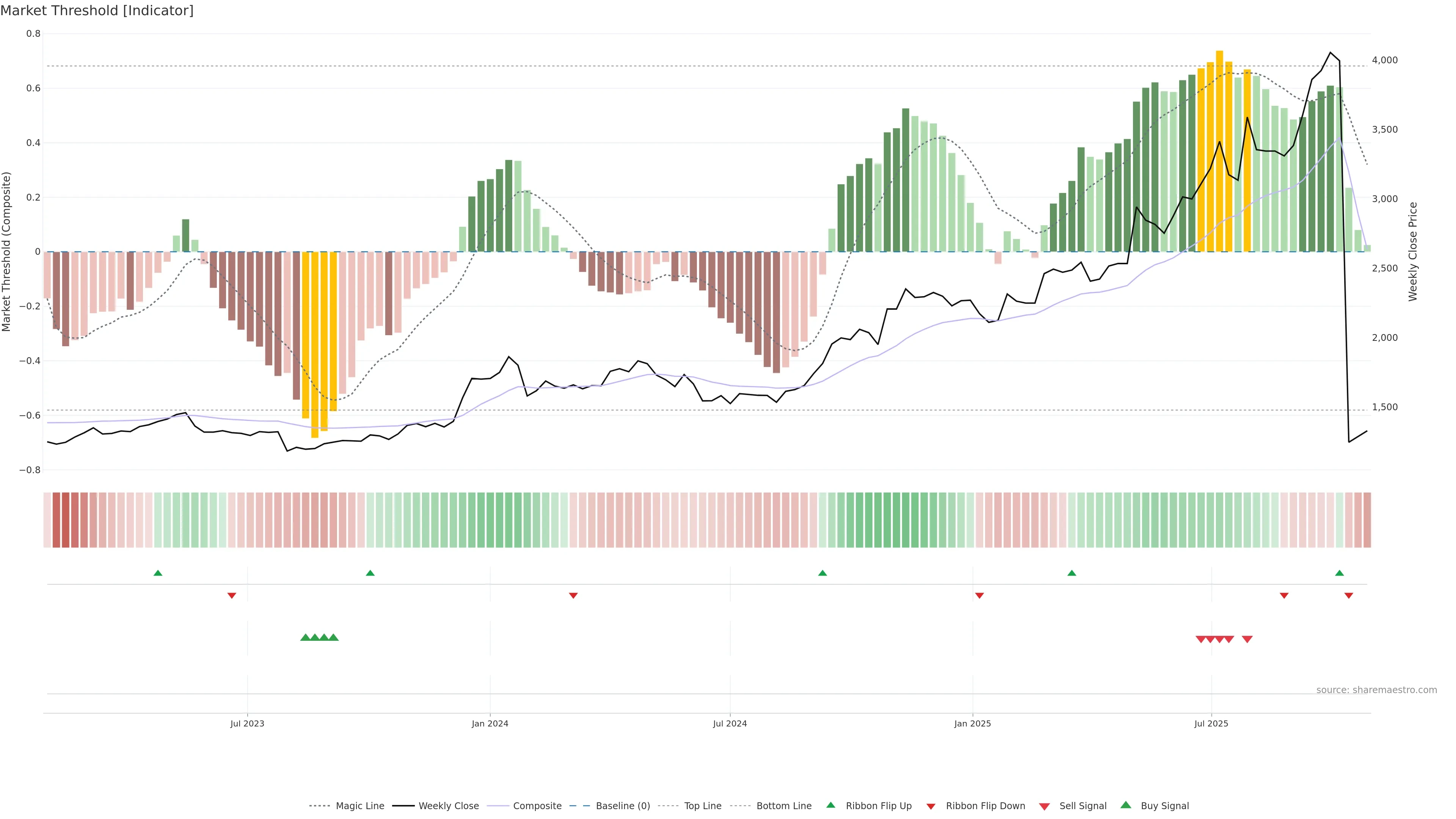Click the rightmost Ribbon Flip Up marker
1456x819 pixels.
click(1339, 573)
